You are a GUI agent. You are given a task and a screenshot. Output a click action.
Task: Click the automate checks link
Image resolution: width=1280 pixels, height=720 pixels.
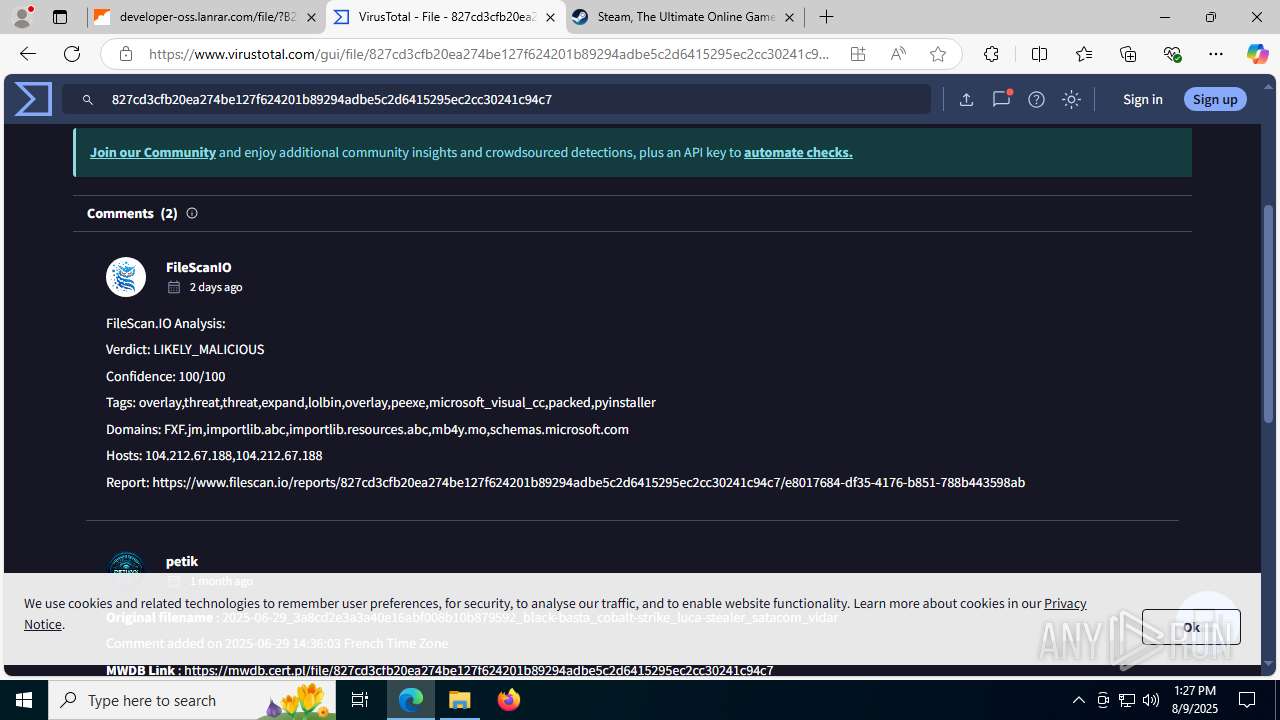point(798,152)
